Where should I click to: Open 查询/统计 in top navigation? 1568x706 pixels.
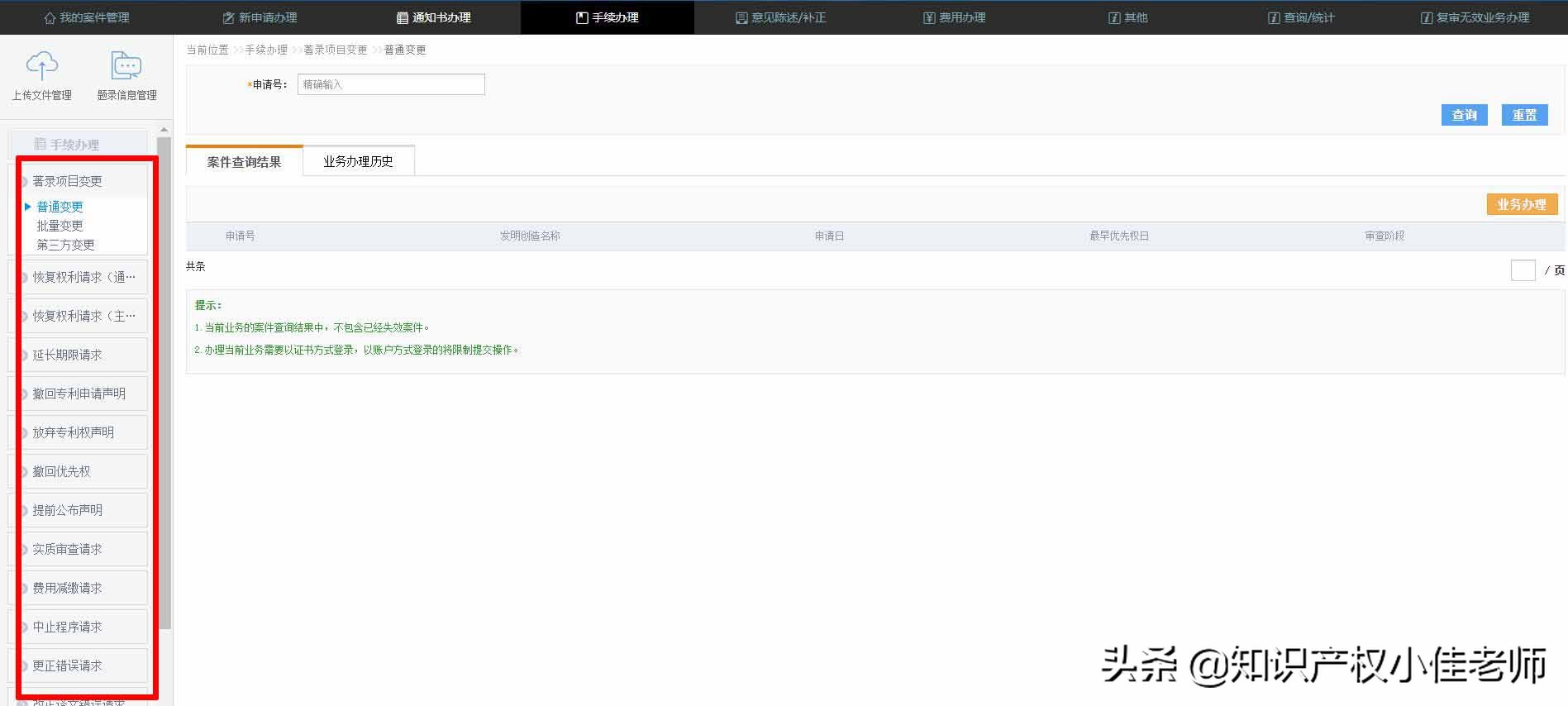(1302, 17)
